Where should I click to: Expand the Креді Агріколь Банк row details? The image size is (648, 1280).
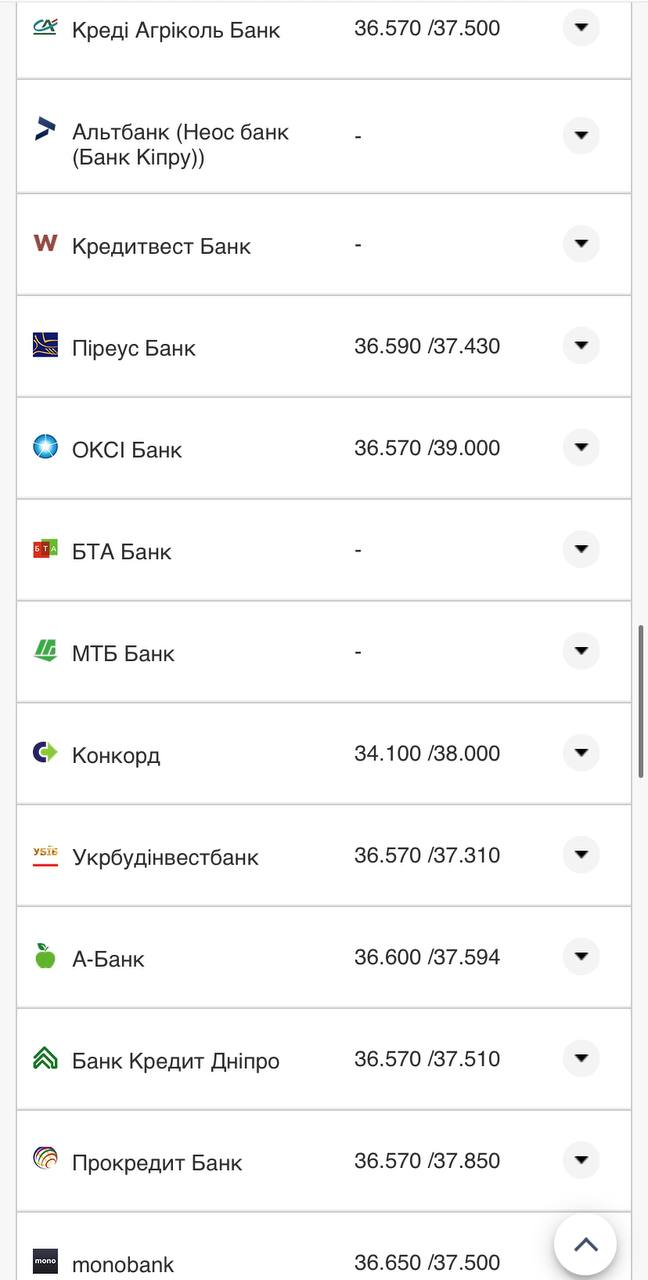tap(581, 27)
